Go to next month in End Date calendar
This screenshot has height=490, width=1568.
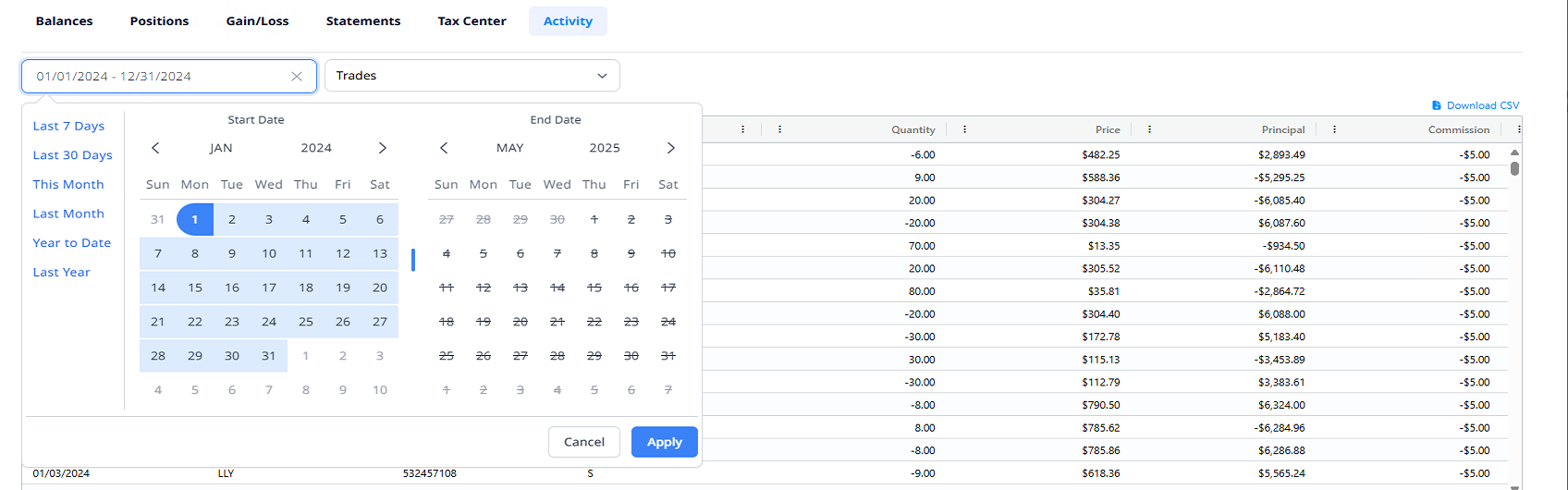[671, 148]
